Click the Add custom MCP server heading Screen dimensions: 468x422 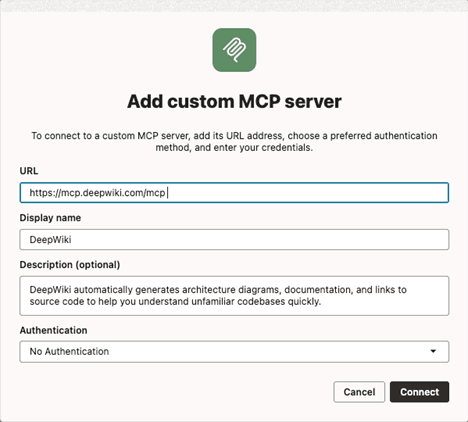click(234, 102)
